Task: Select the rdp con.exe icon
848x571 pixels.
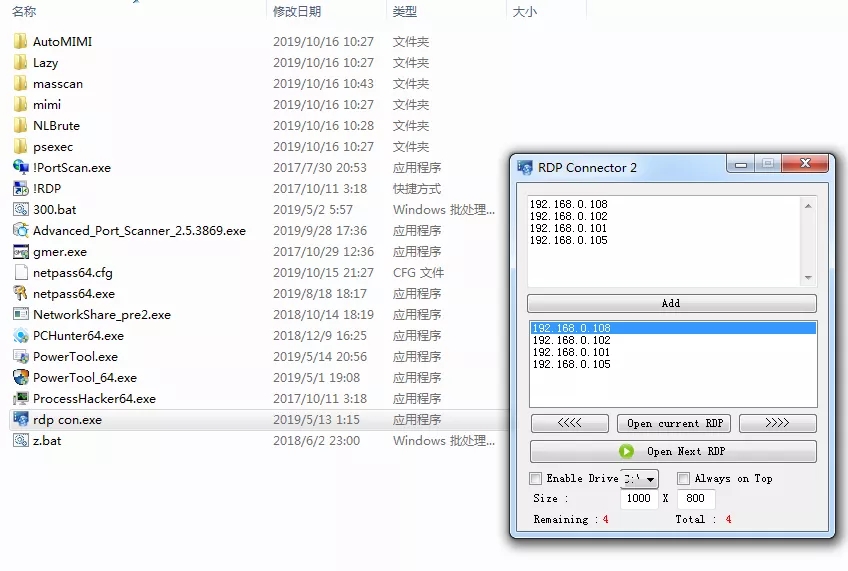Action: click(x=21, y=420)
